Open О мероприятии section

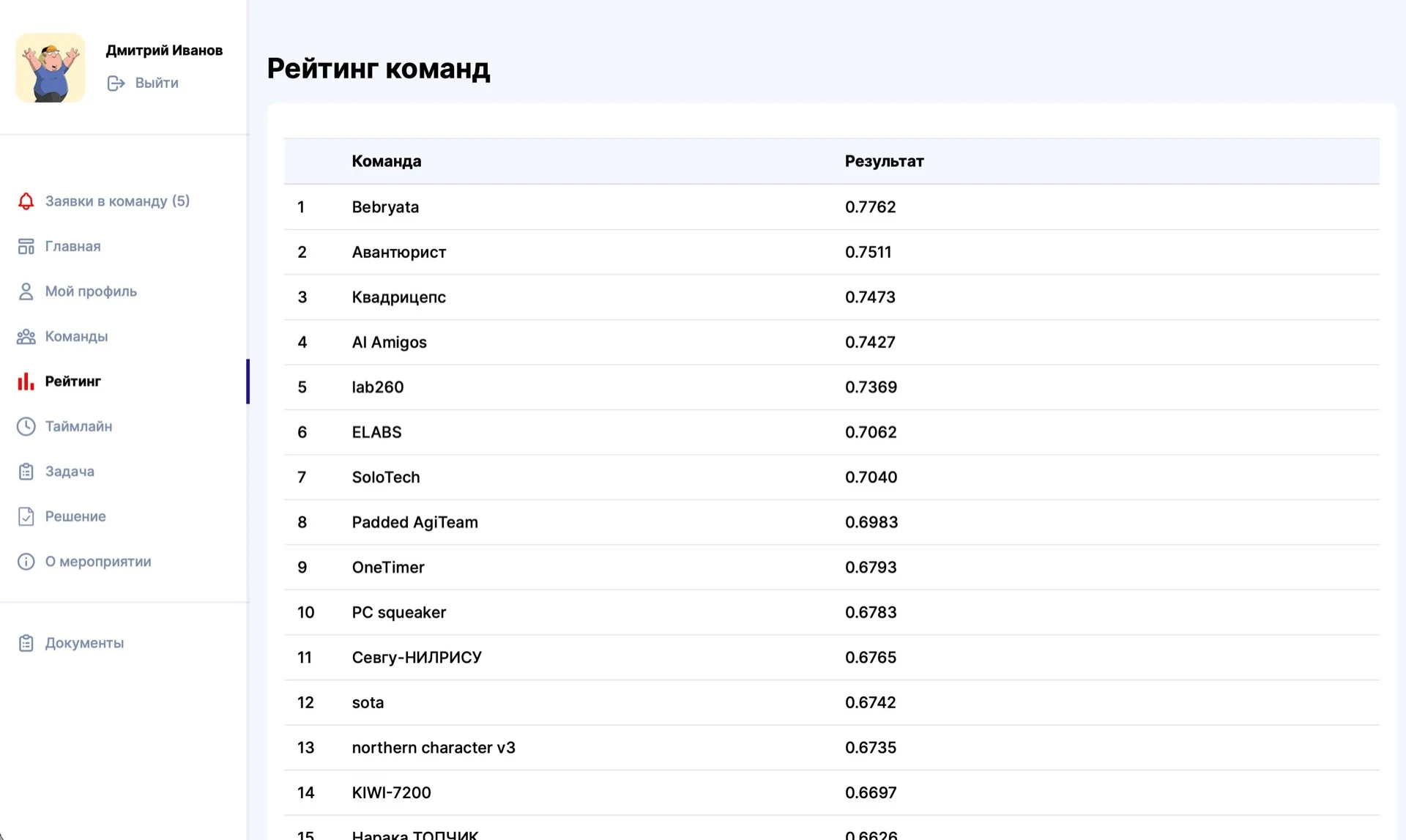pyautogui.click(x=98, y=562)
